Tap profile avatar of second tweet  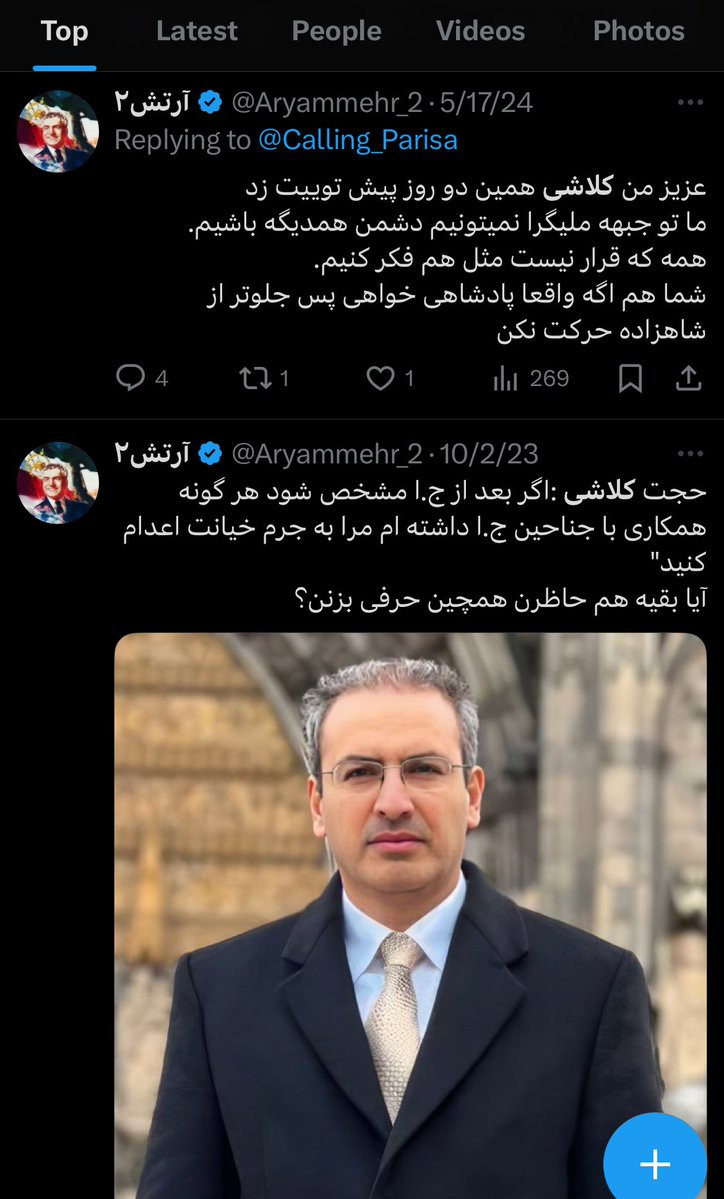coord(58,483)
